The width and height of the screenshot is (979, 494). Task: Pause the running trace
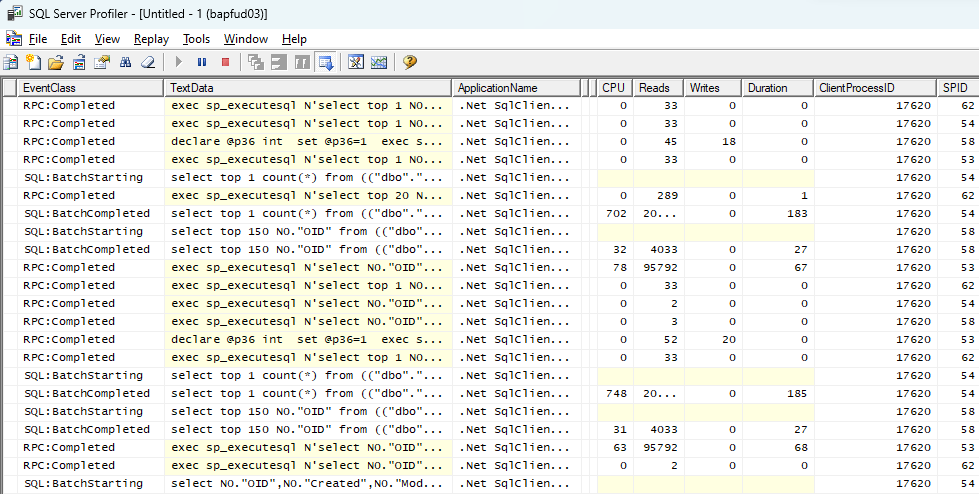202,62
